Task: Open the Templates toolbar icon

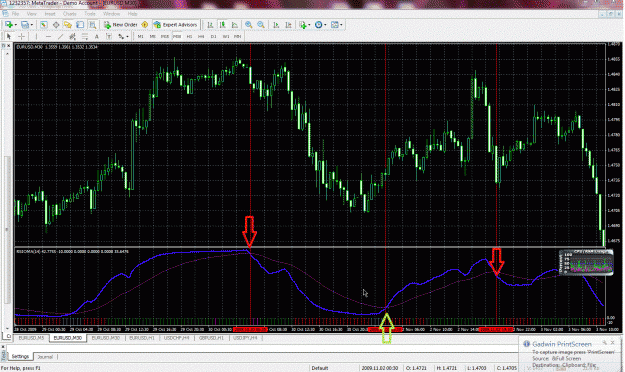Action: click(x=334, y=25)
